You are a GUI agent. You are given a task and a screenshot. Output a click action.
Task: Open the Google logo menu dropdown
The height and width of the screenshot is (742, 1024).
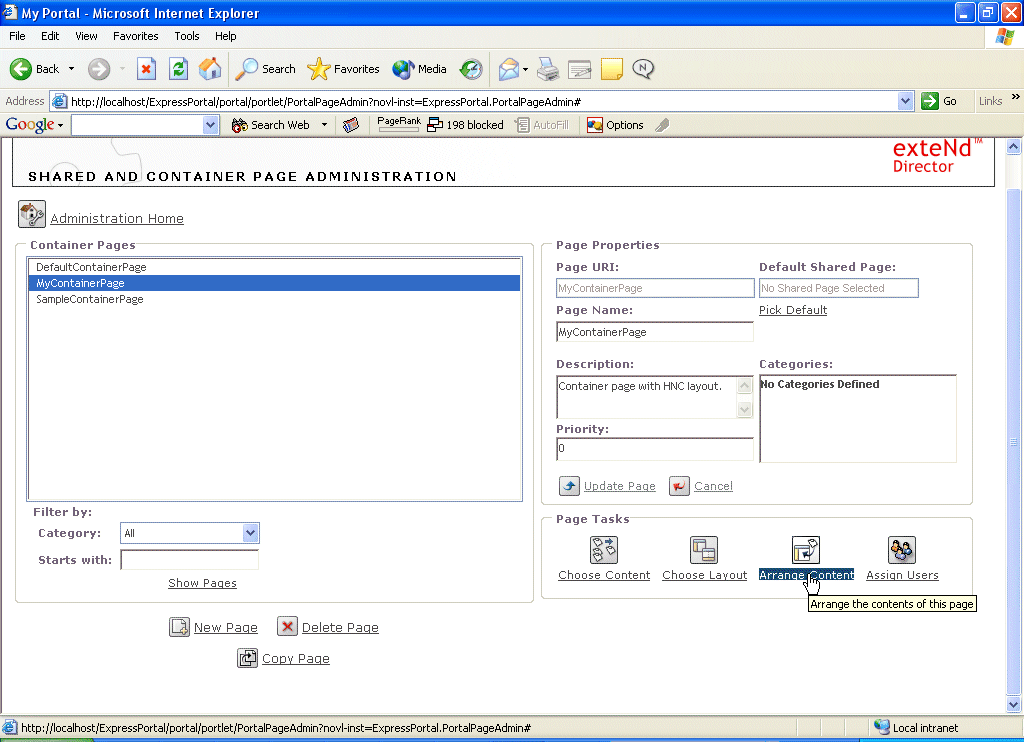[x=60, y=125]
